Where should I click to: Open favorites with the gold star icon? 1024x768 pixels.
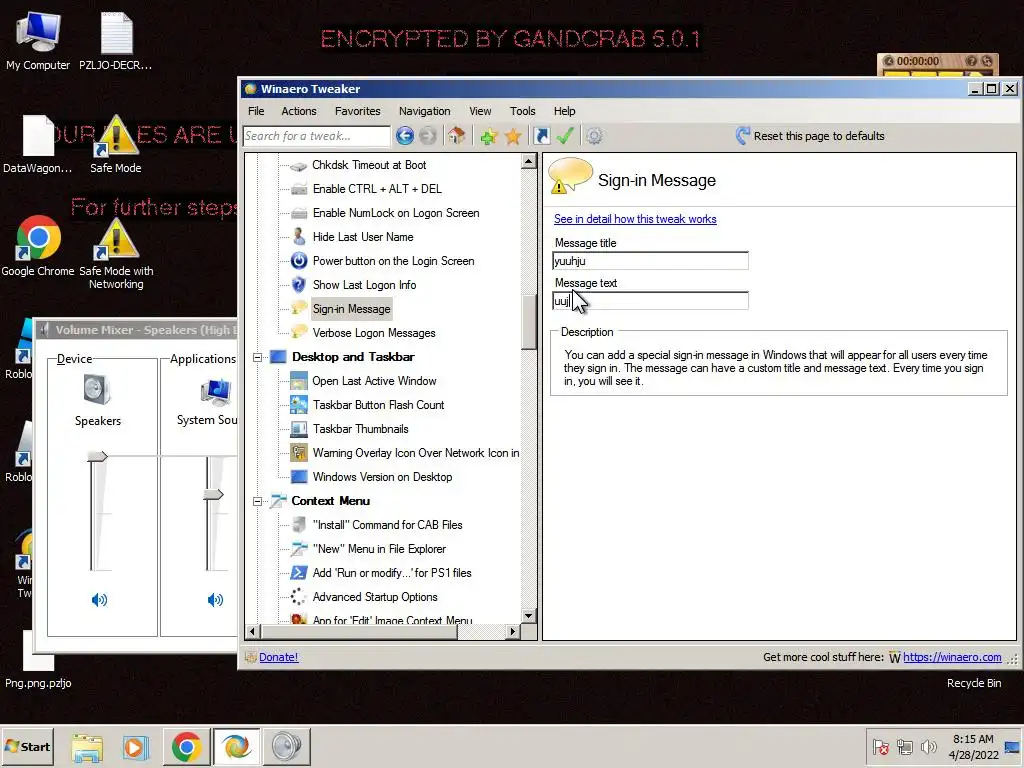tap(513, 136)
